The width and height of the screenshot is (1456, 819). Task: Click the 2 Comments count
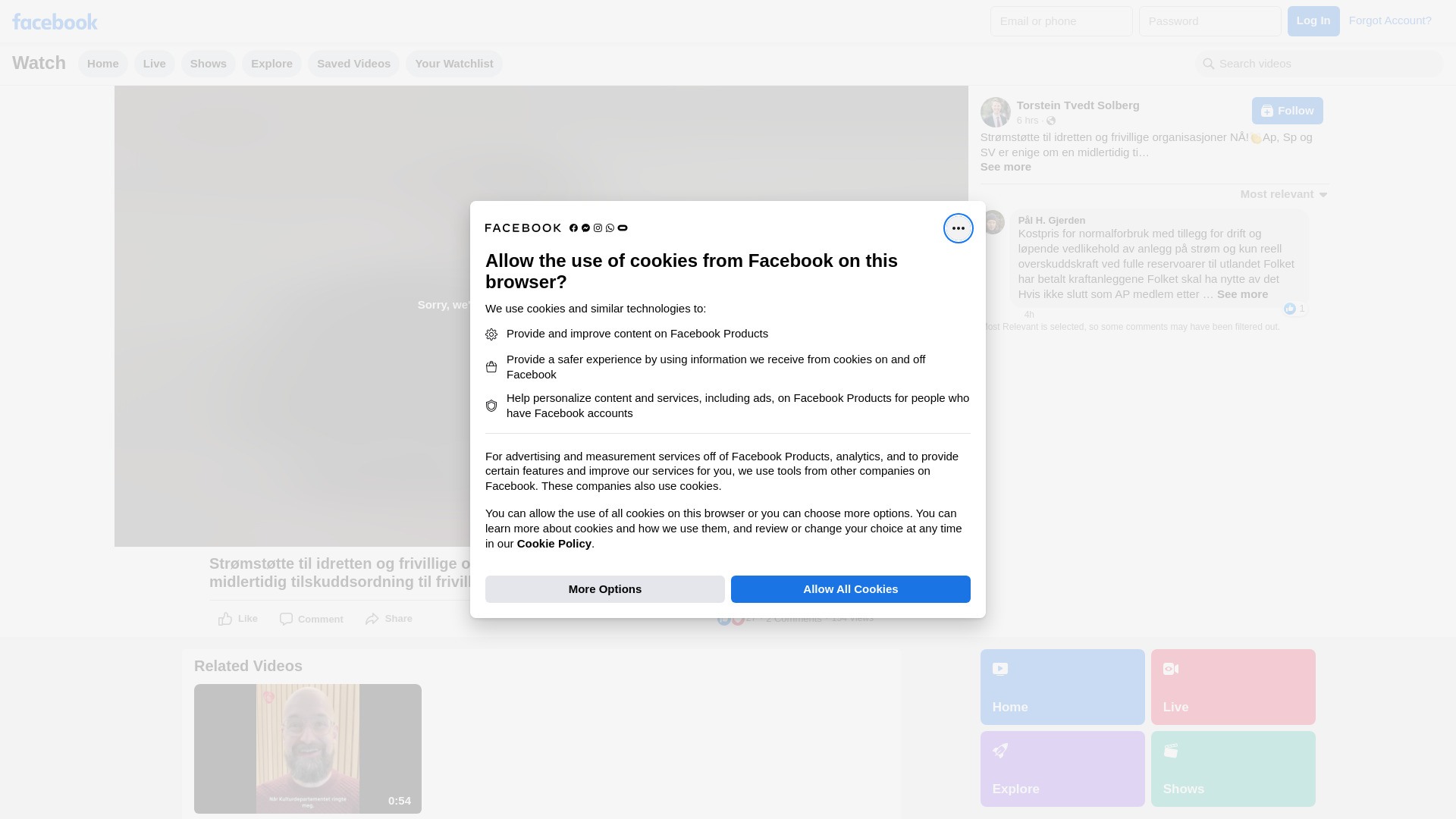793,620
